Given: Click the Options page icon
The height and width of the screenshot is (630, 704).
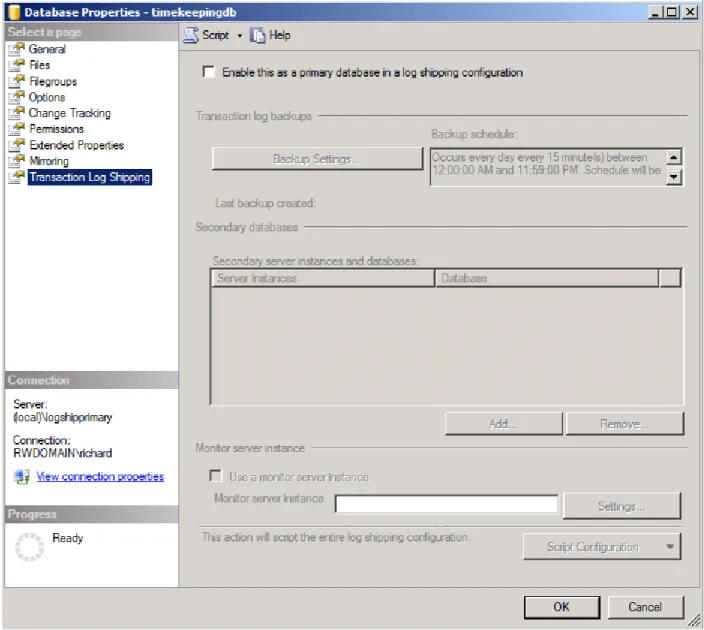Looking at the screenshot, I should point(17,97).
